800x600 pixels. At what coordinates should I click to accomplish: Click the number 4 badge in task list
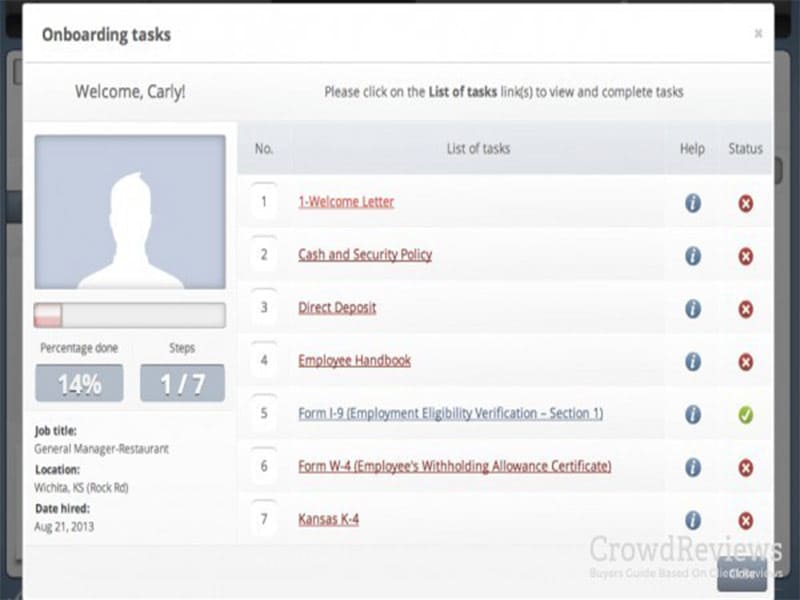point(264,360)
